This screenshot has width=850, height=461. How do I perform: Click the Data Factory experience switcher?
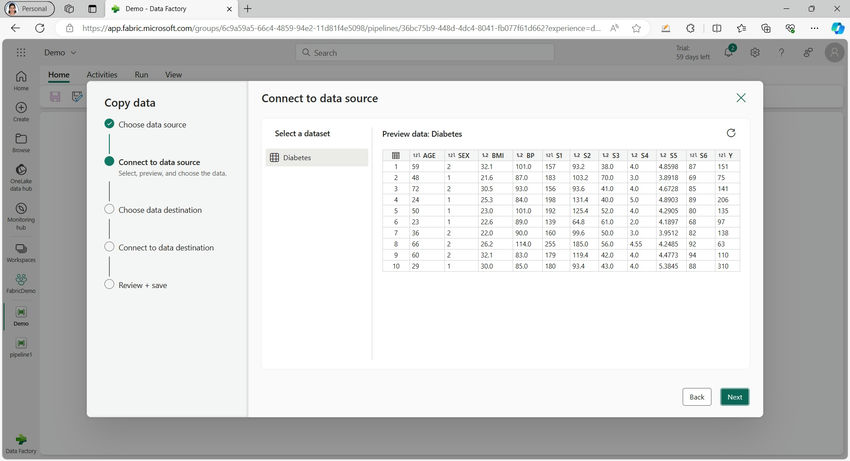coord(21,444)
